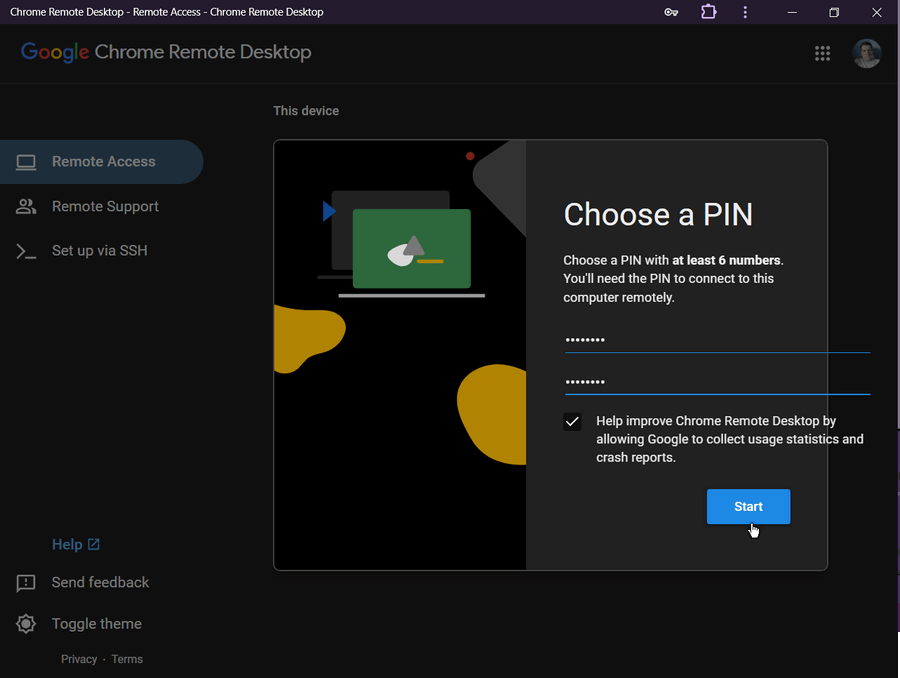Uncheck the usage statistics checkbox
900x678 pixels.
point(572,422)
